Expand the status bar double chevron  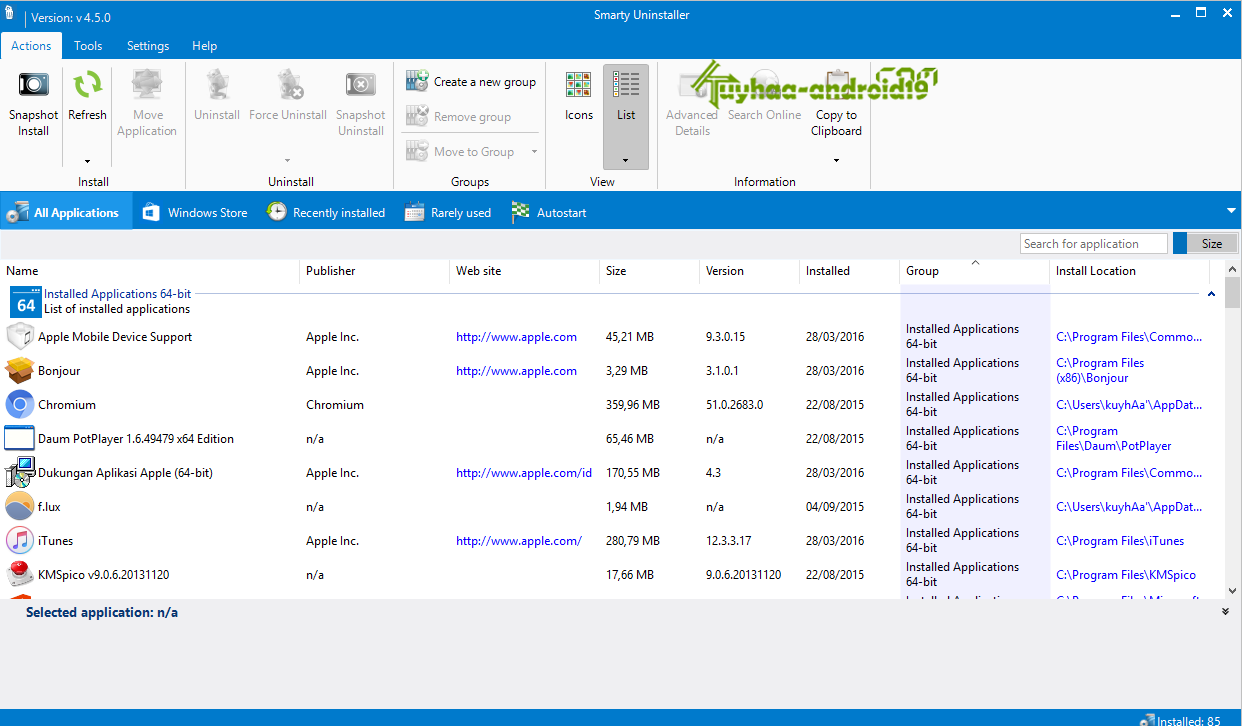coord(1224,611)
